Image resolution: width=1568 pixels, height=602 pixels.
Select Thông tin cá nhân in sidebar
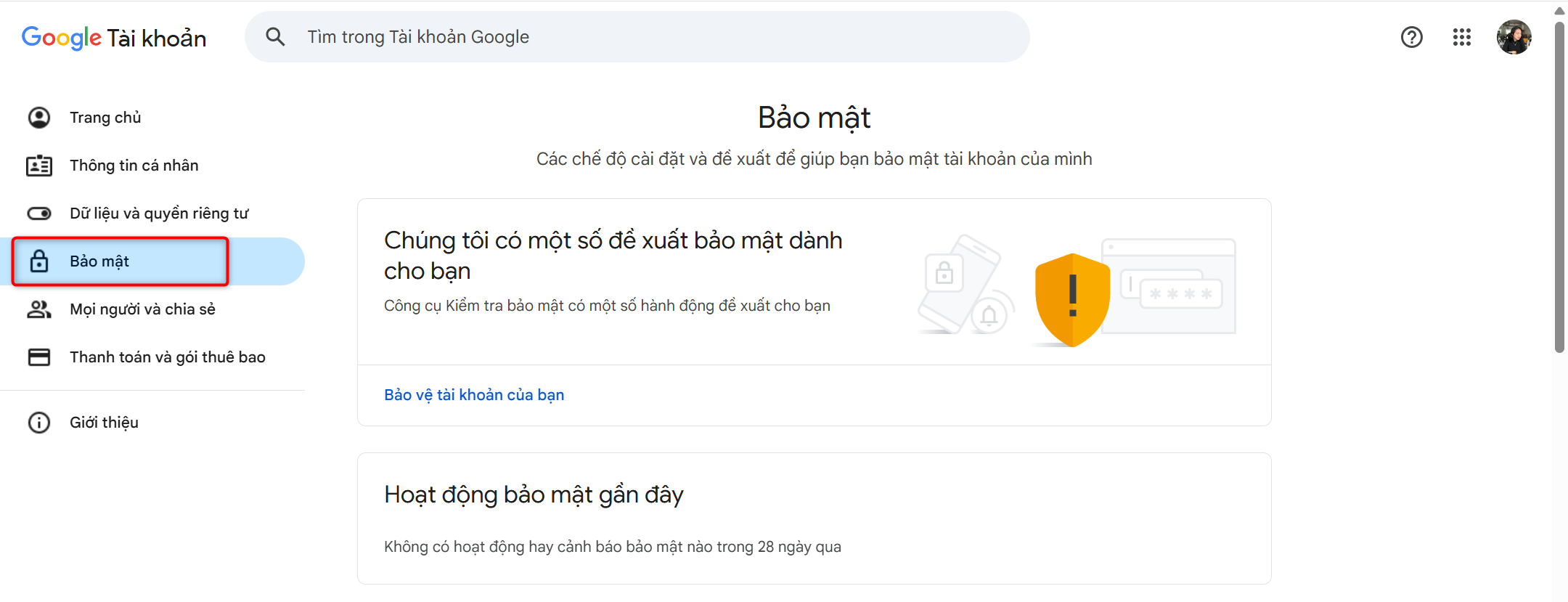tap(134, 166)
